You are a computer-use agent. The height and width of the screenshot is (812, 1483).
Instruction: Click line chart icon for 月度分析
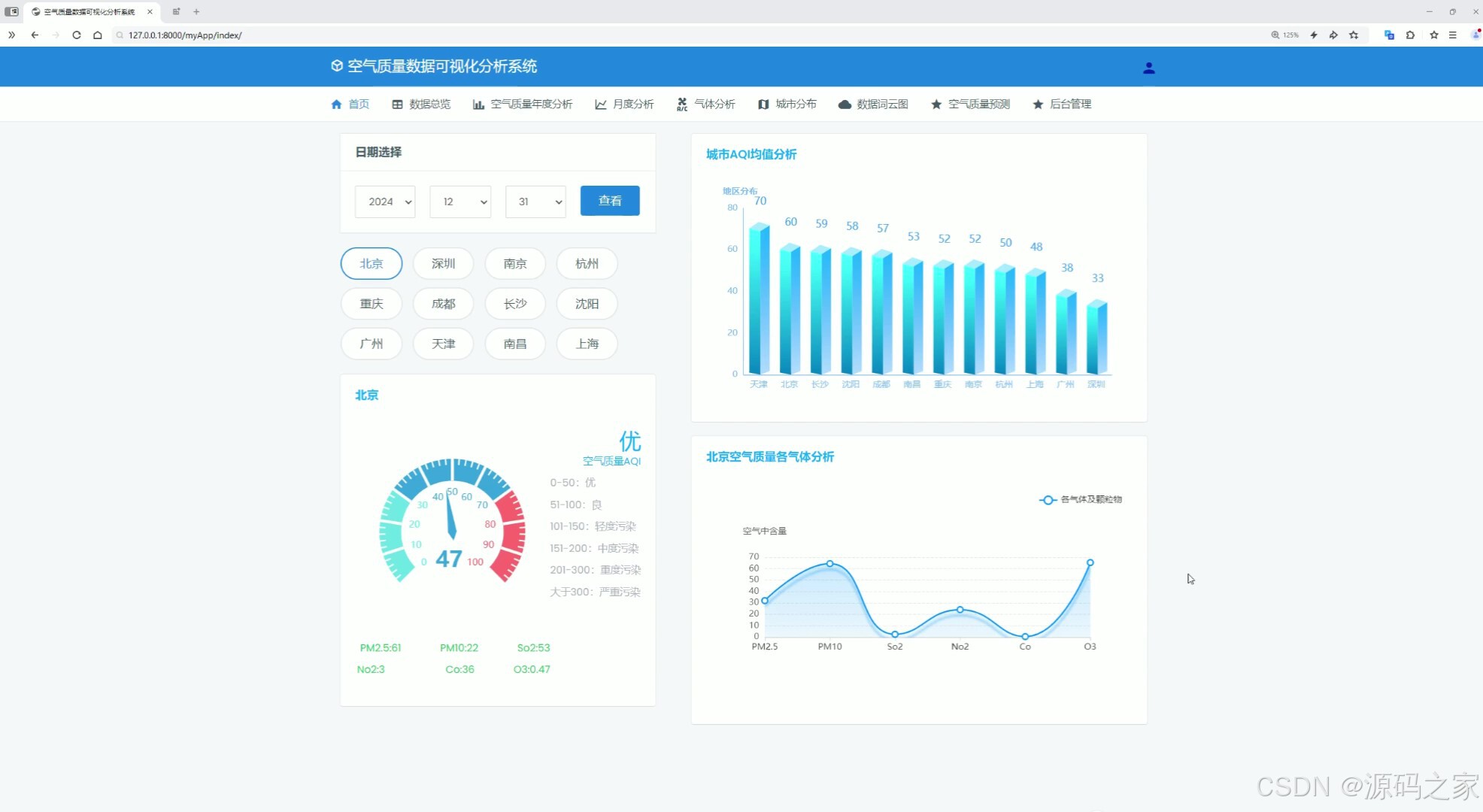[x=600, y=105]
